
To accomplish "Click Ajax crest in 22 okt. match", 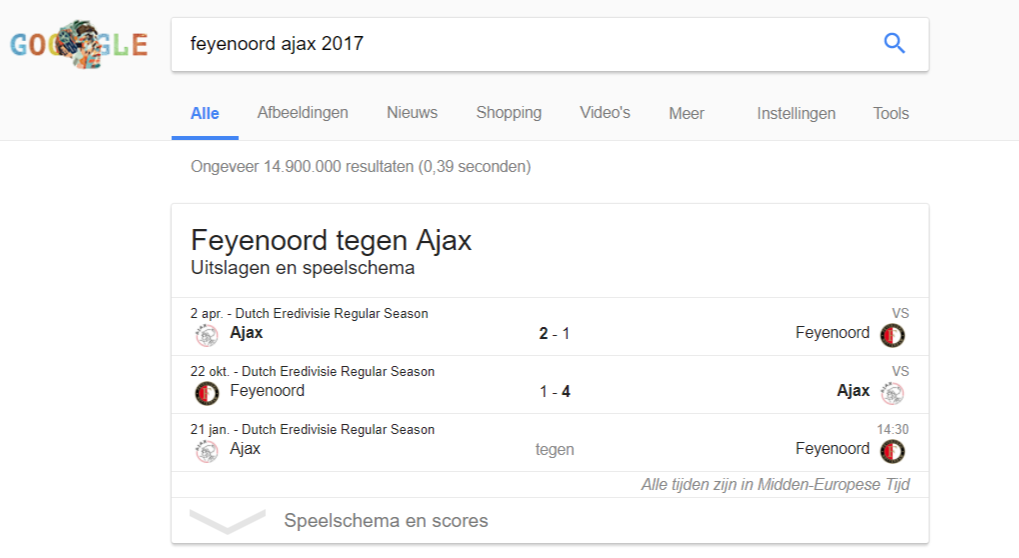I will click(892, 393).
